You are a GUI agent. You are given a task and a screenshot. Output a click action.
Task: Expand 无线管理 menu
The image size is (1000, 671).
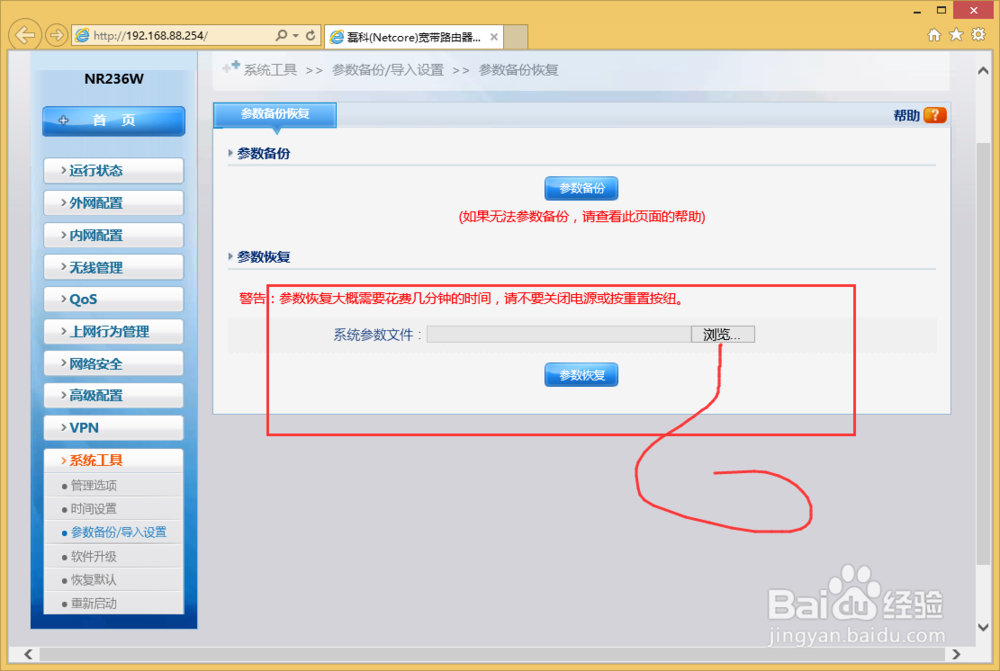point(114,267)
